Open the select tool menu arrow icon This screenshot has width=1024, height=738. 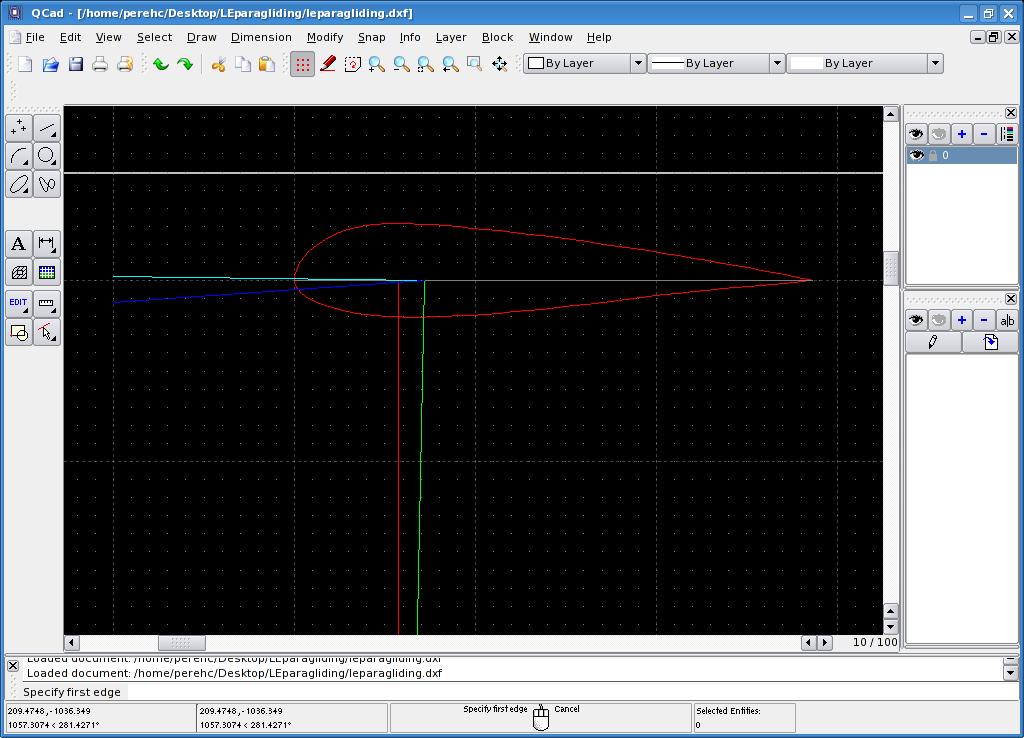tap(47, 332)
